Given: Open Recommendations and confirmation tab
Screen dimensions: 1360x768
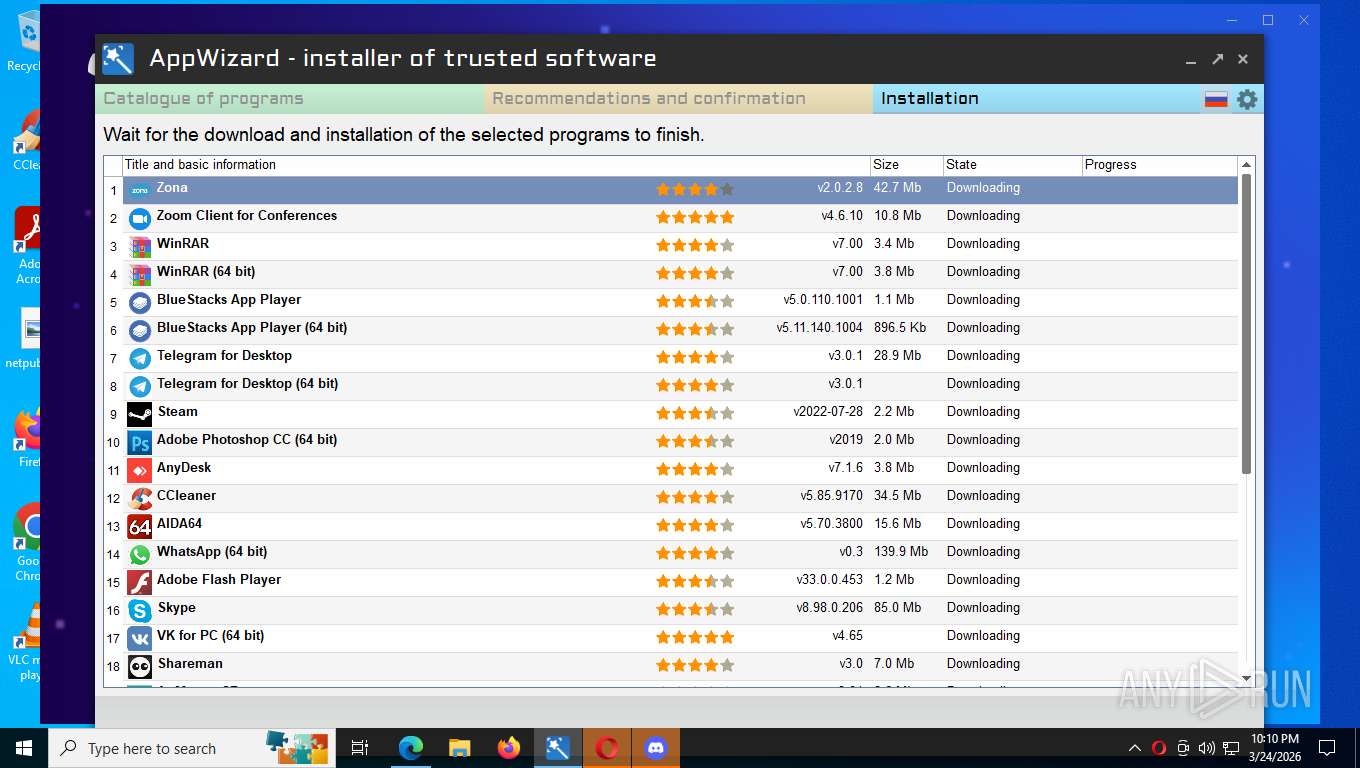Looking at the screenshot, I should click(679, 99).
